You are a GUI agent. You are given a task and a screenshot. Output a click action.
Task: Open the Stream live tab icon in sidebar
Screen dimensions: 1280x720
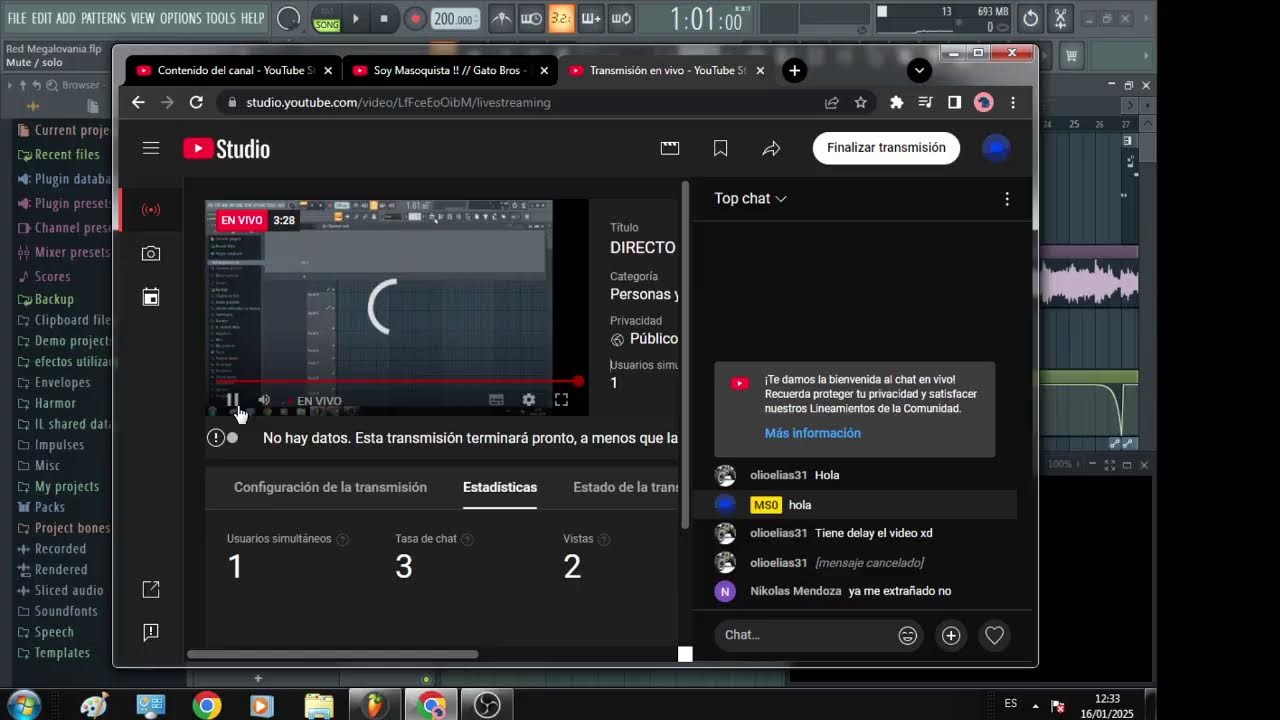[x=151, y=210]
